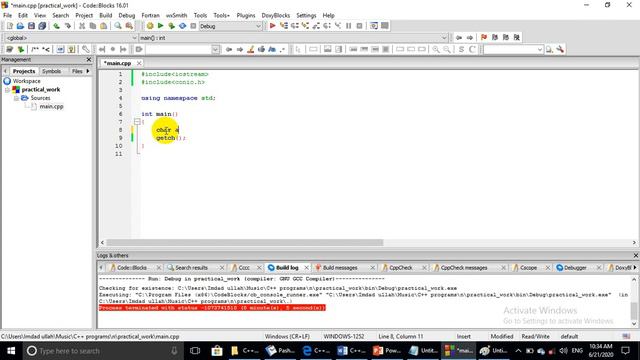The width and height of the screenshot is (640, 360).
Task: Click the debugger Run to cursor icon
Action: pyautogui.click(x=284, y=26)
